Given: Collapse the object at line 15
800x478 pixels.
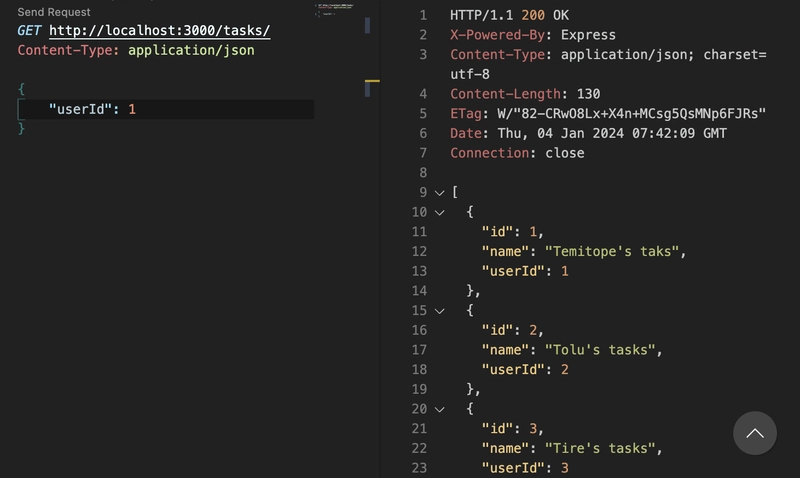Looking at the screenshot, I should [439, 311].
